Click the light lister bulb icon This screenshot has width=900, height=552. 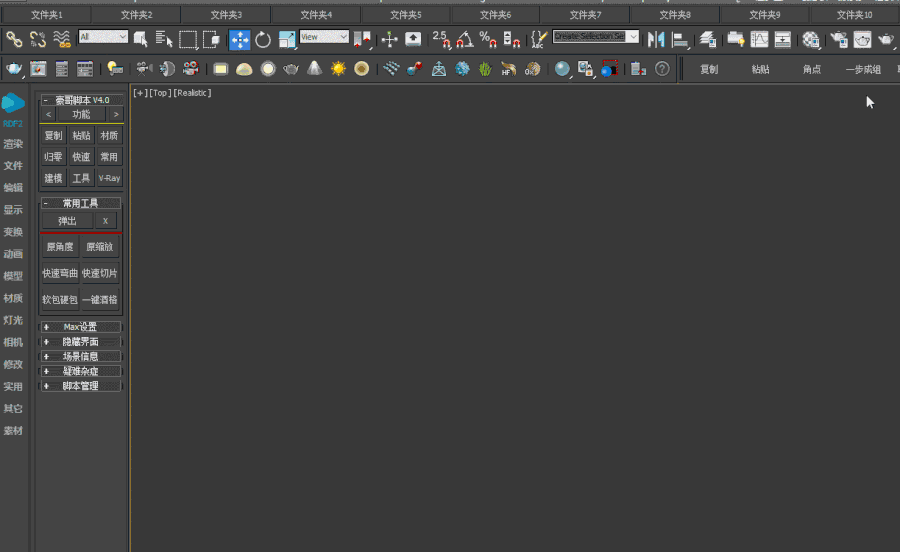(x=115, y=69)
